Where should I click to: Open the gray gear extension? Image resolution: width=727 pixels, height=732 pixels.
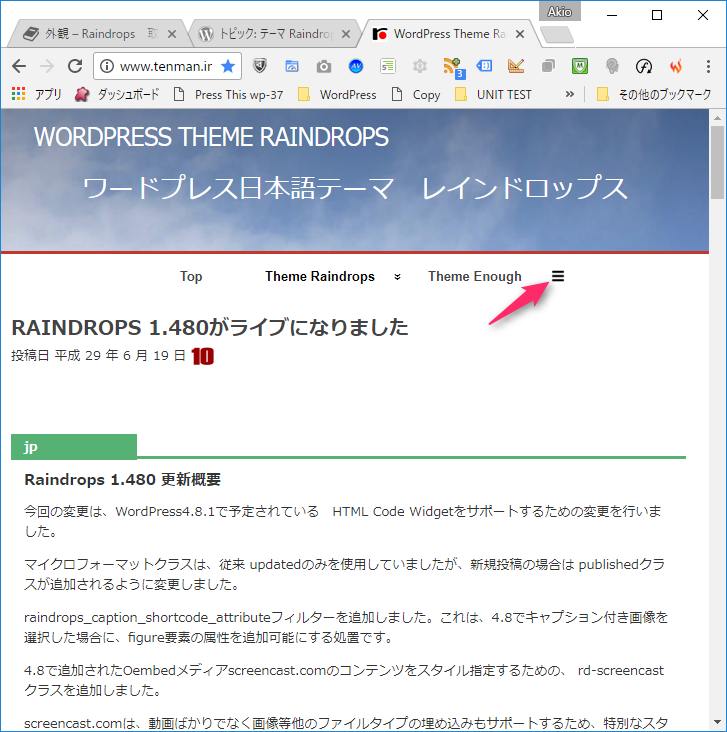click(x=420, y=66)
